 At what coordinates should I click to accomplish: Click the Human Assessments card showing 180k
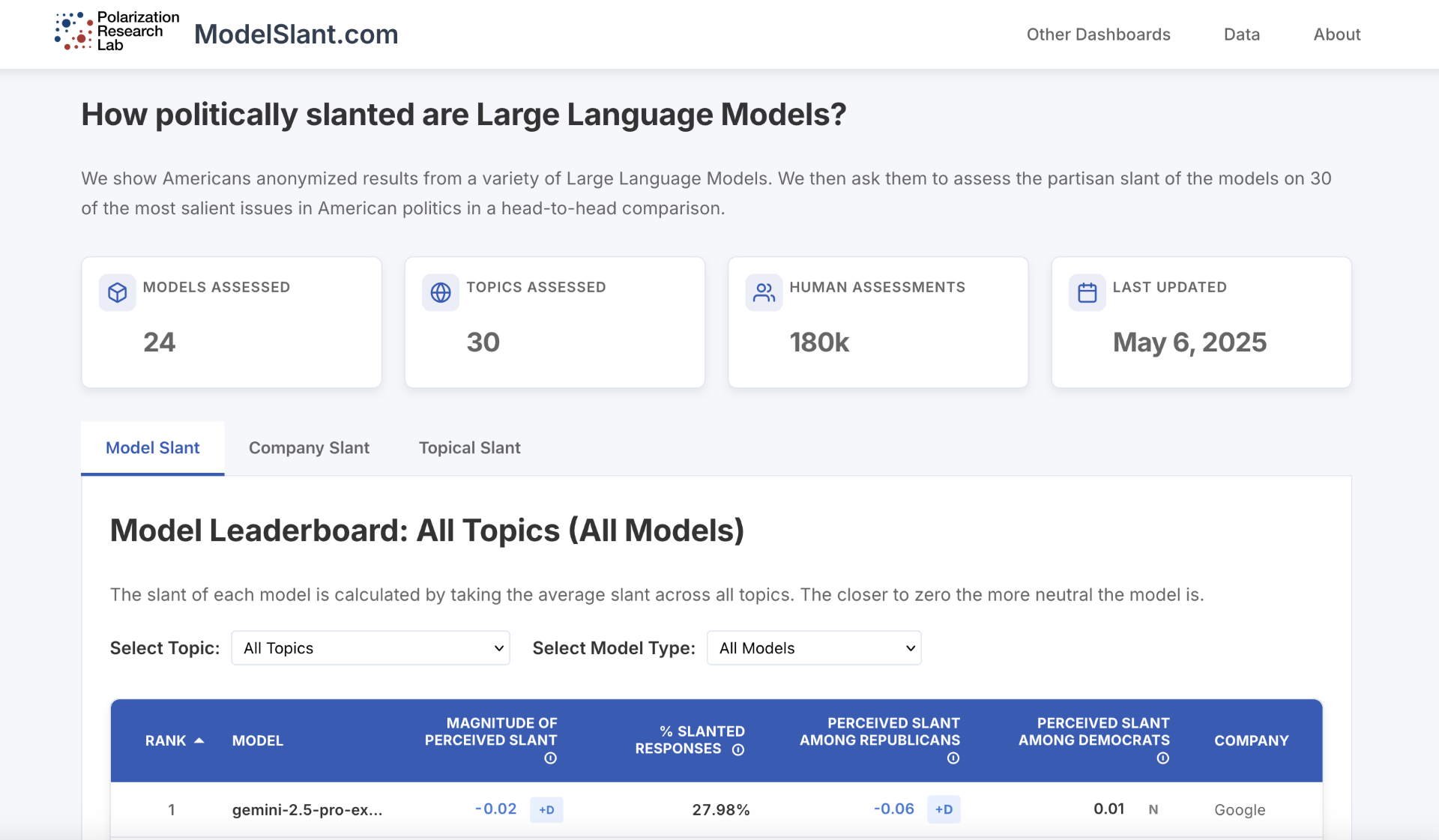(x=878, y=322)
